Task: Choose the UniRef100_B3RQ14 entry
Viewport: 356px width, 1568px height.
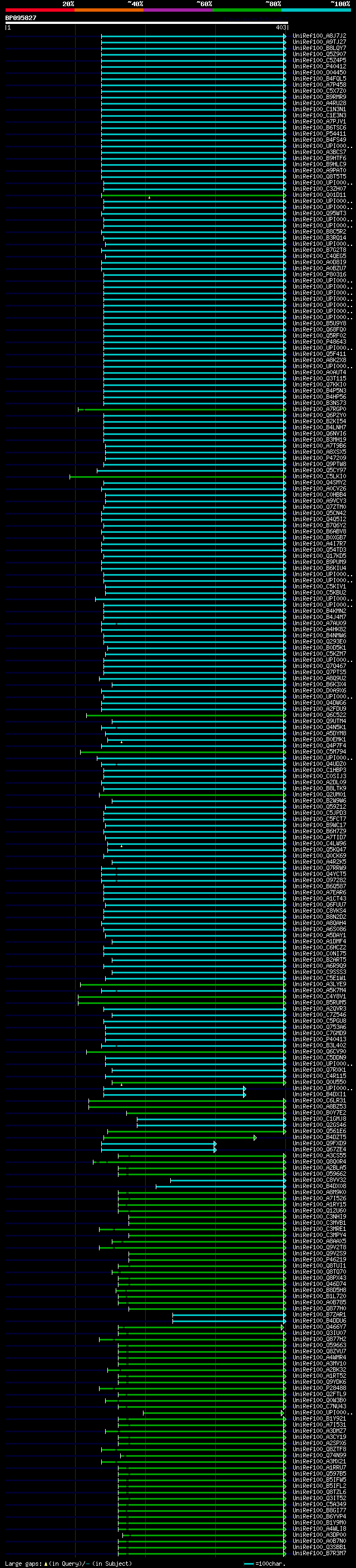Action: pyautogui.click(x=319, y=238)
